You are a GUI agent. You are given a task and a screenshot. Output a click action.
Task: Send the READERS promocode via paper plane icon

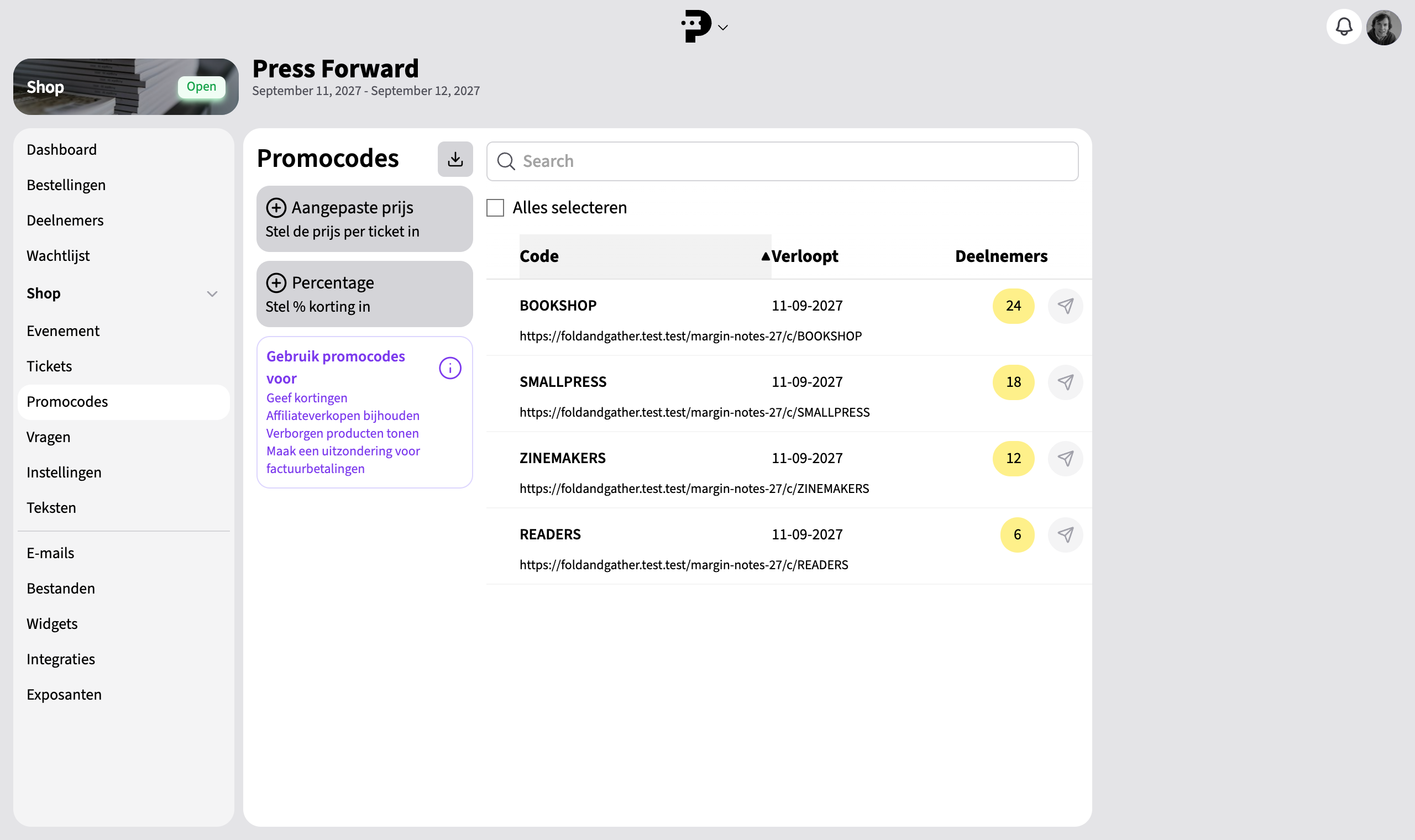(1065, 535)
